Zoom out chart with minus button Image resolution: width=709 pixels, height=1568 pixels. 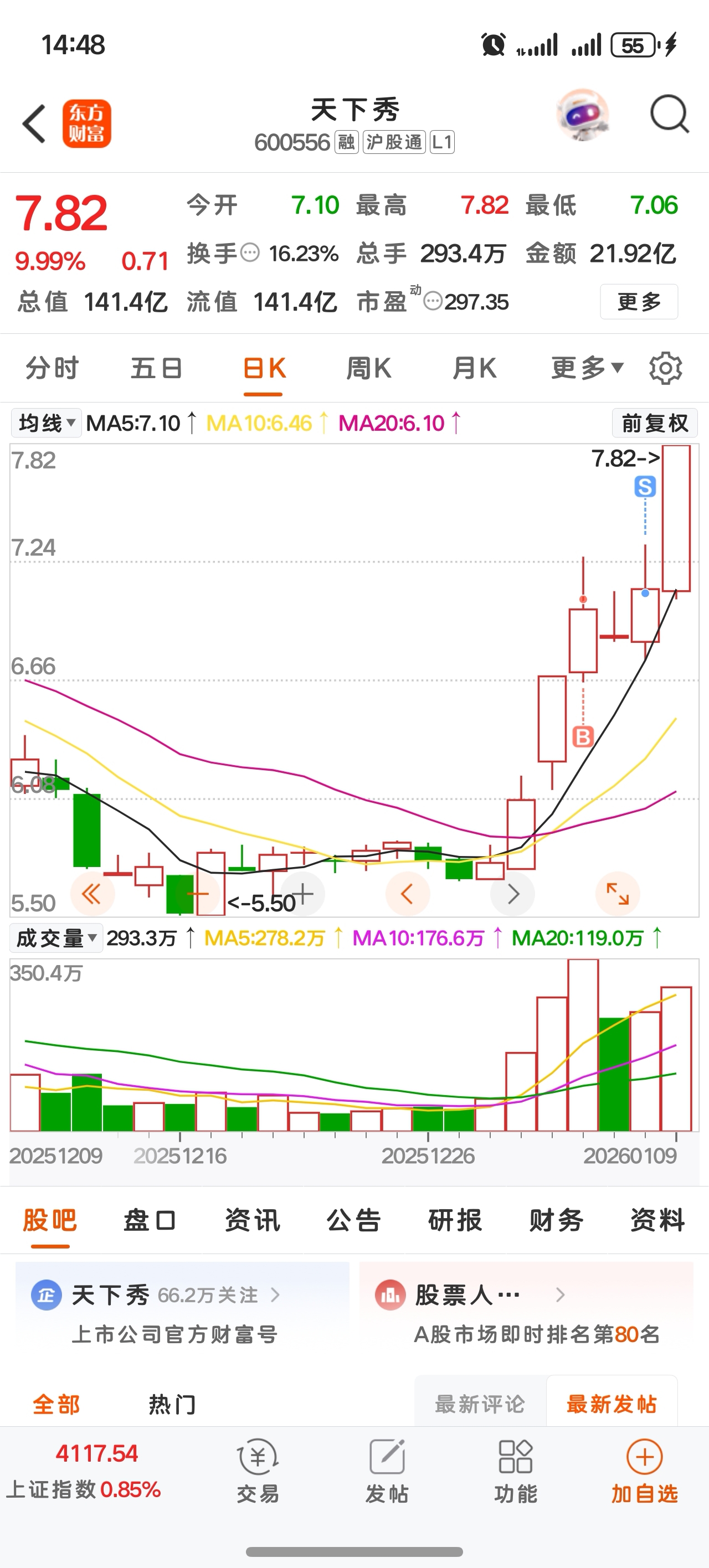click(x=197, y=894)
